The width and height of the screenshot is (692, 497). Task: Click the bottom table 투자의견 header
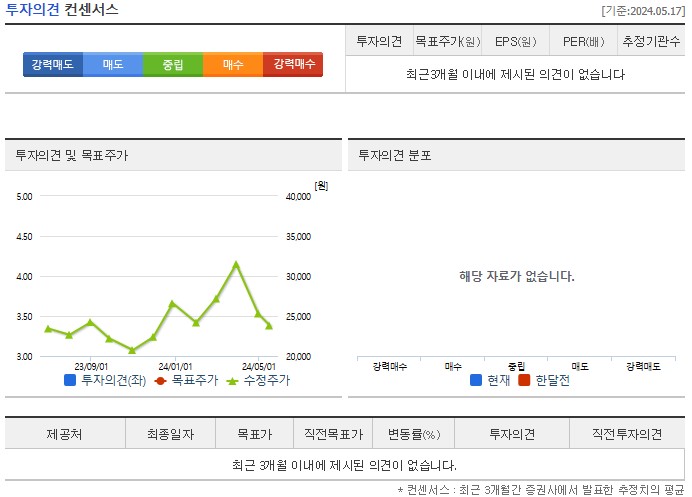click(512, 434)
